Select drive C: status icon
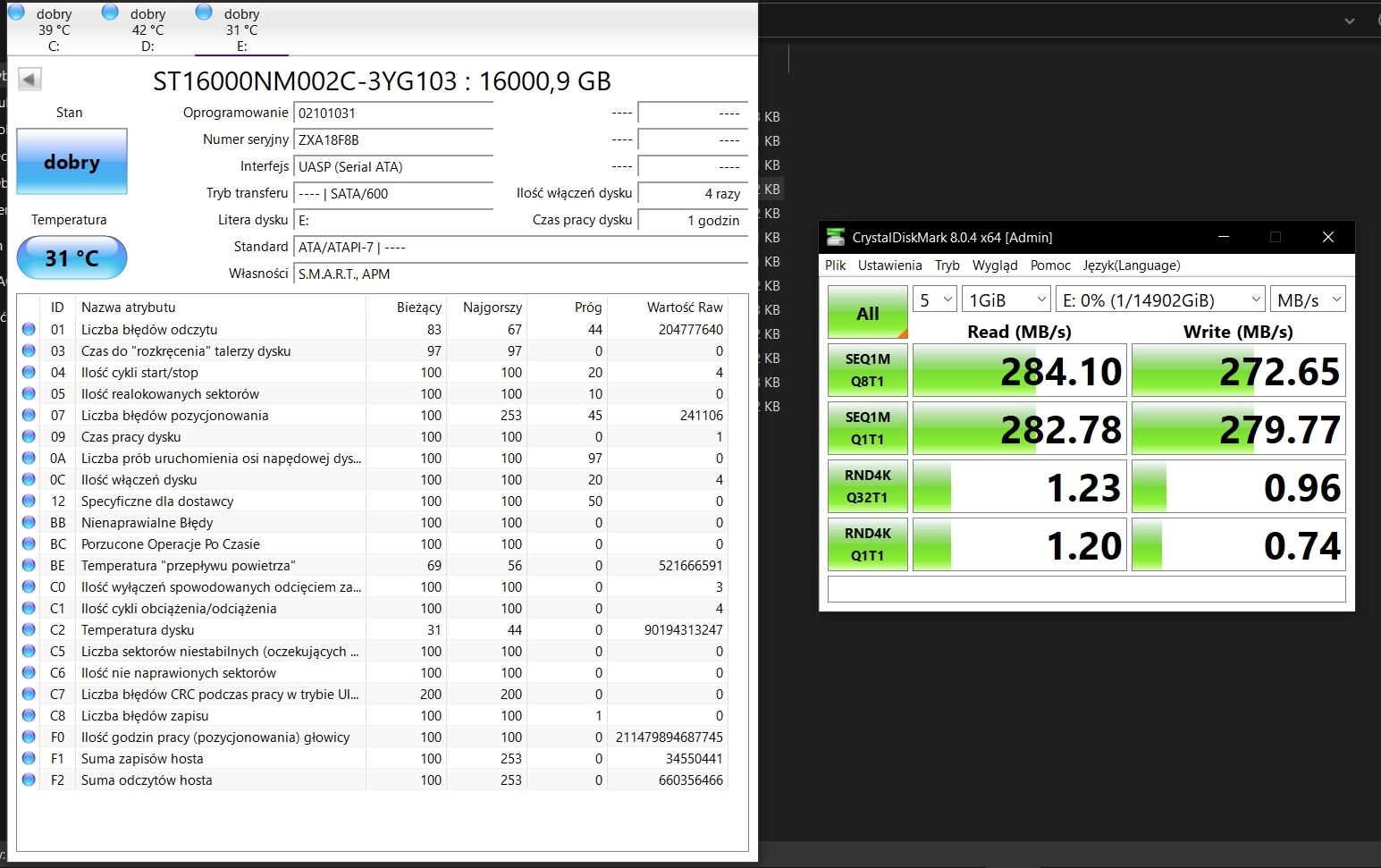 point(16,13)
